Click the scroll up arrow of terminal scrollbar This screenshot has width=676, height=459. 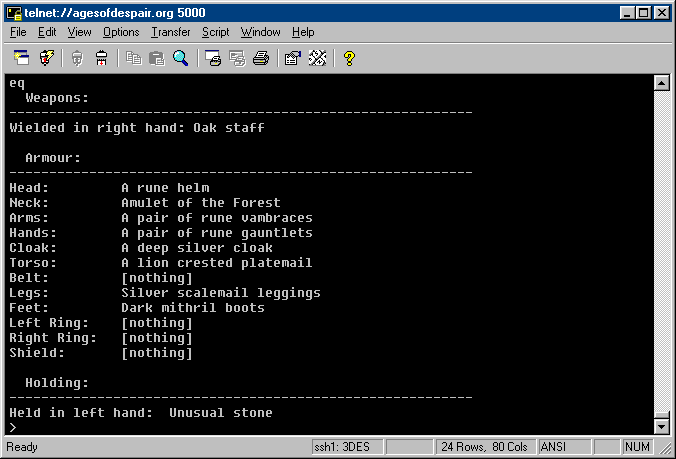click(661, 83)
